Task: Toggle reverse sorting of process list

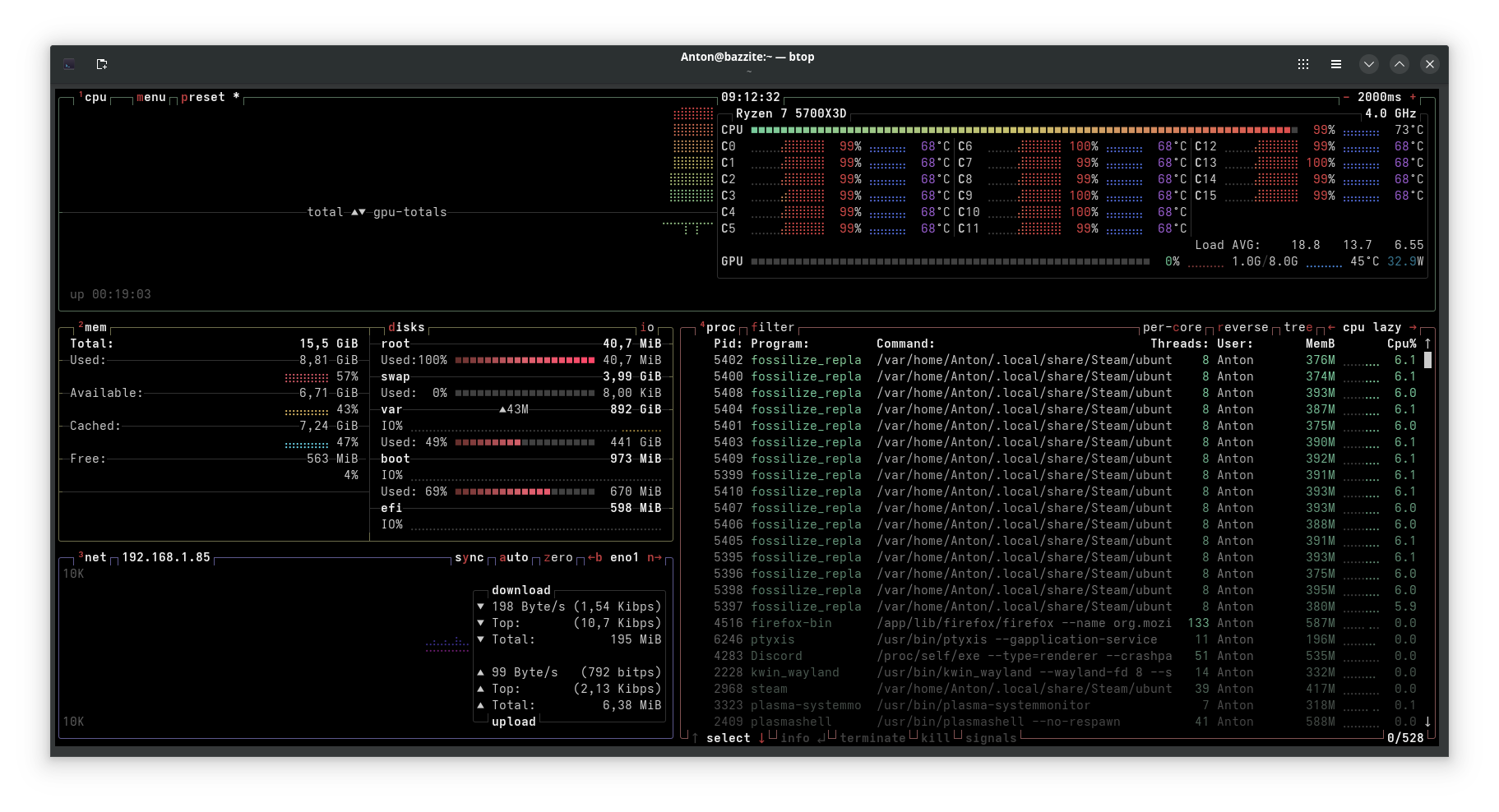Action: pos(1242,327)
